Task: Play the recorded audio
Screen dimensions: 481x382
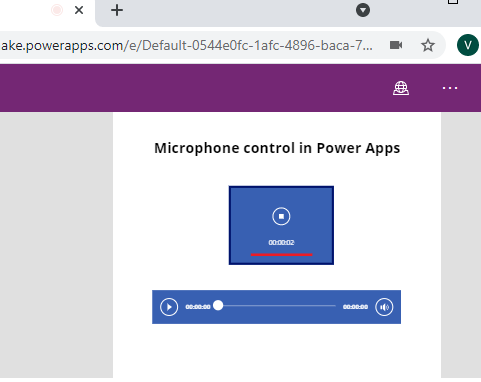Action: click(x=169, y=307)
